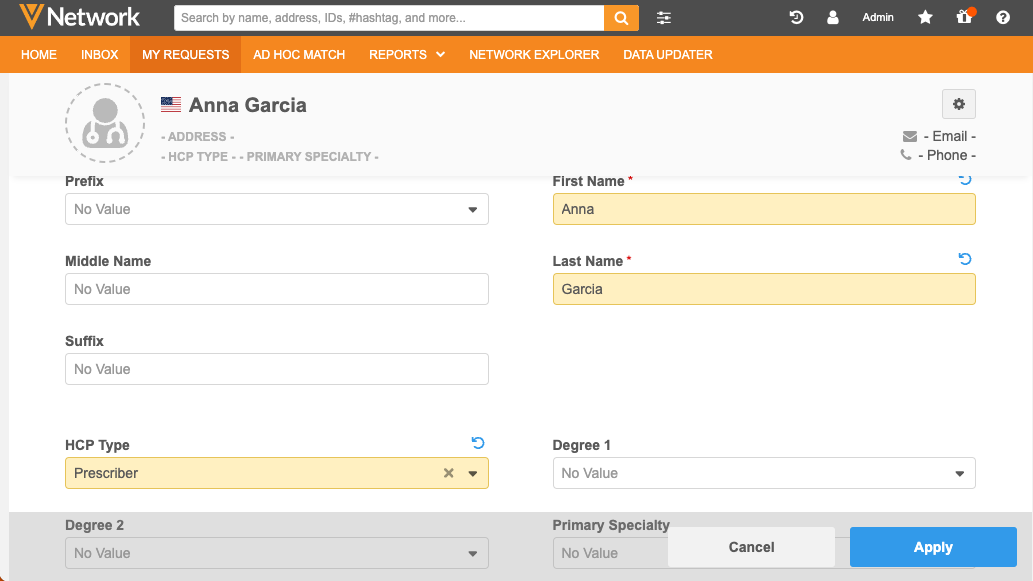The width and height of the screenshot is (1033, 581).
Task: Open the recent history icon
Action: click(x=796, y=18)
